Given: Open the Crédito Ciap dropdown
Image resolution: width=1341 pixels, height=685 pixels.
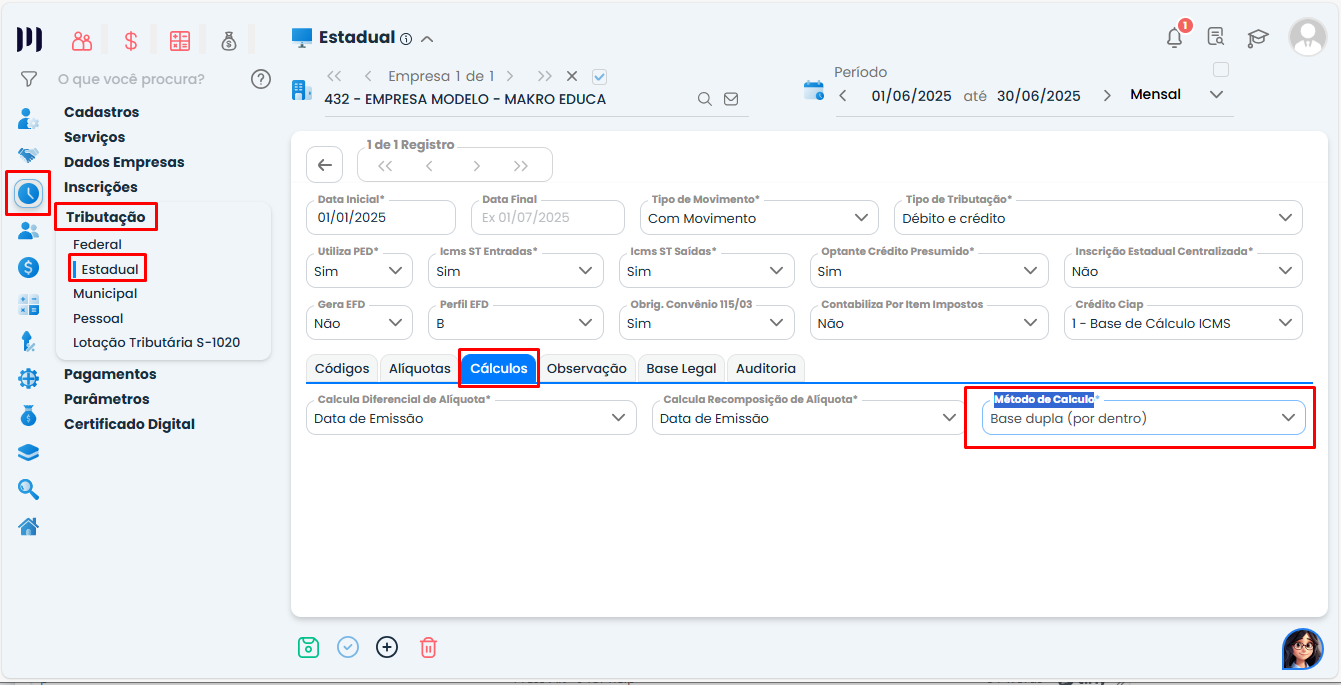Looking at the screenshot, I should click(x=1183, y=323).
